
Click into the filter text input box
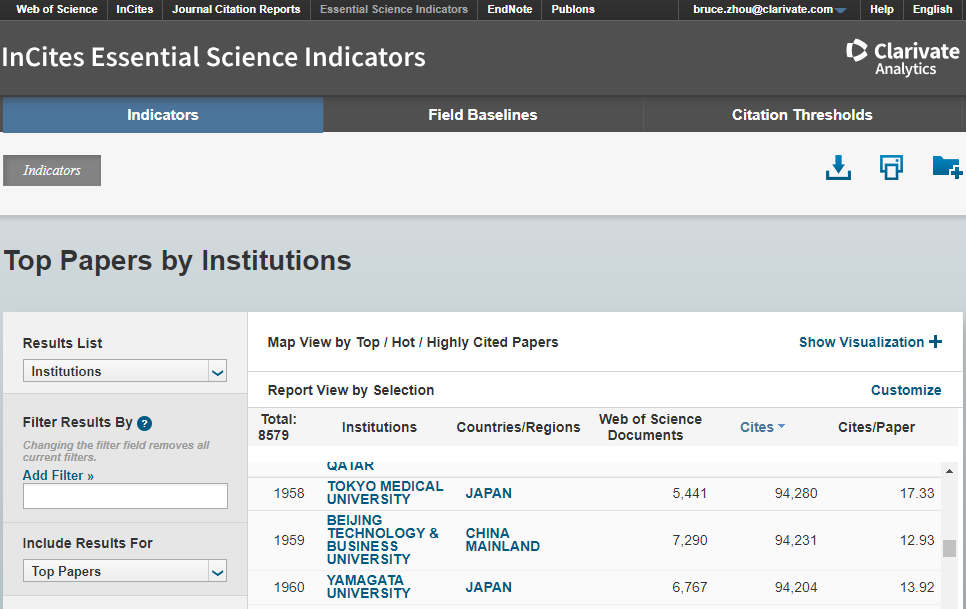tap(125, 496)
